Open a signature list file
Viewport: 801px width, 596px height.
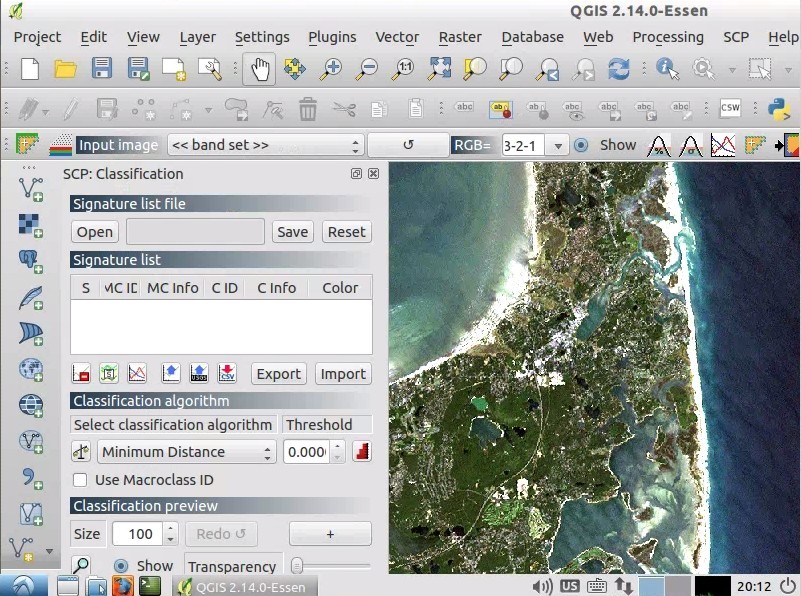93,231
